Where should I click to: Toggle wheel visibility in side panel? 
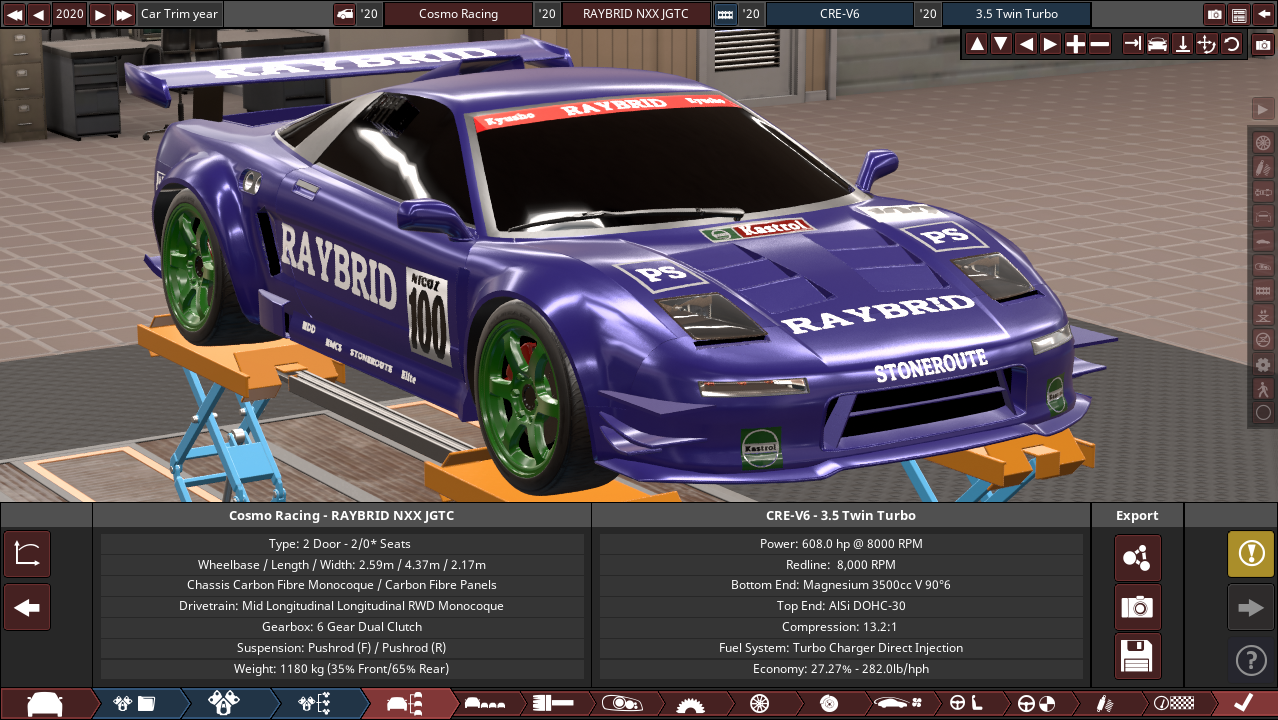pyautogui.click(x=1263, y=143)
